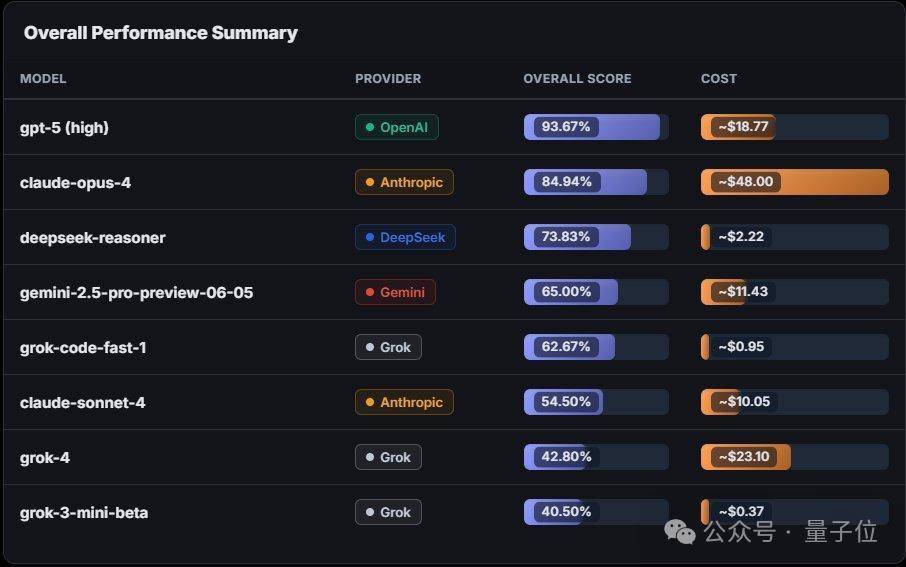Click the PROVIDER column header
Image resolution: width=906 pixels, height=567 pixels.
click(x=388, y=79)
